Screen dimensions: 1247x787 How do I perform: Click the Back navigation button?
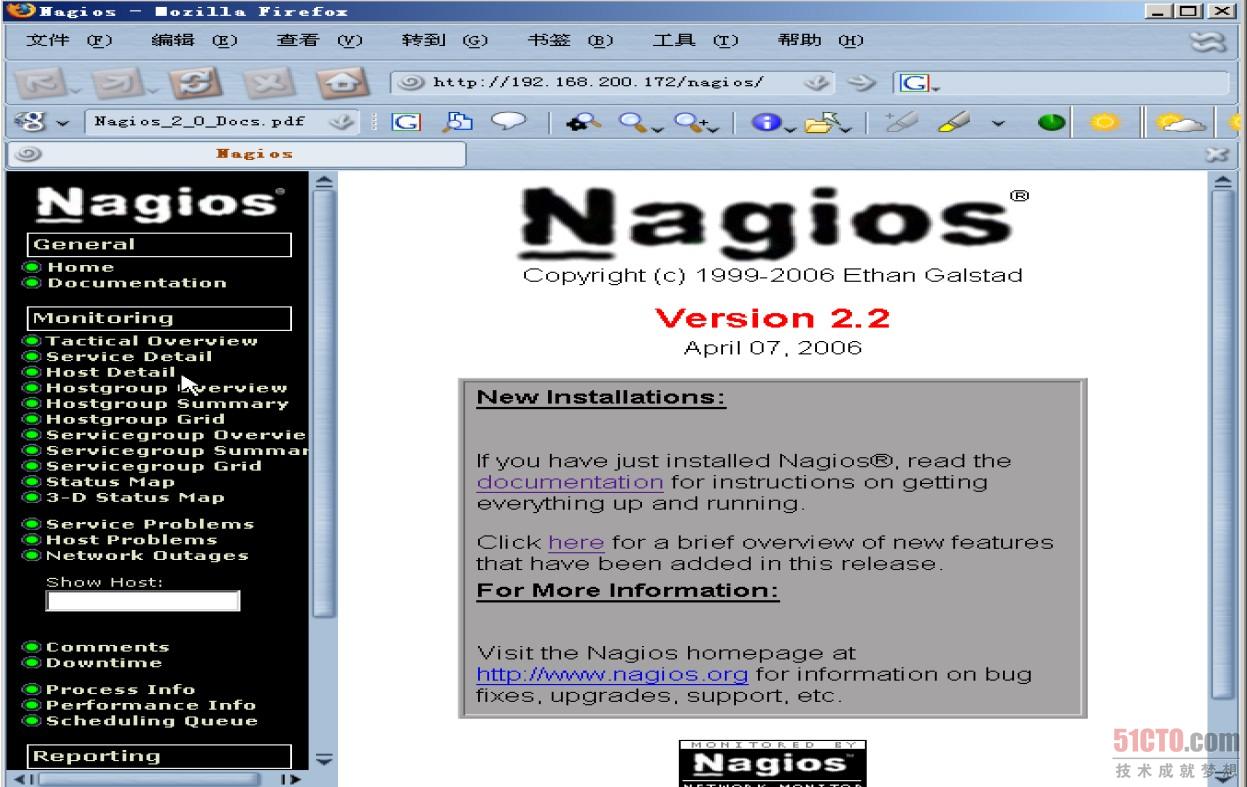39,82
